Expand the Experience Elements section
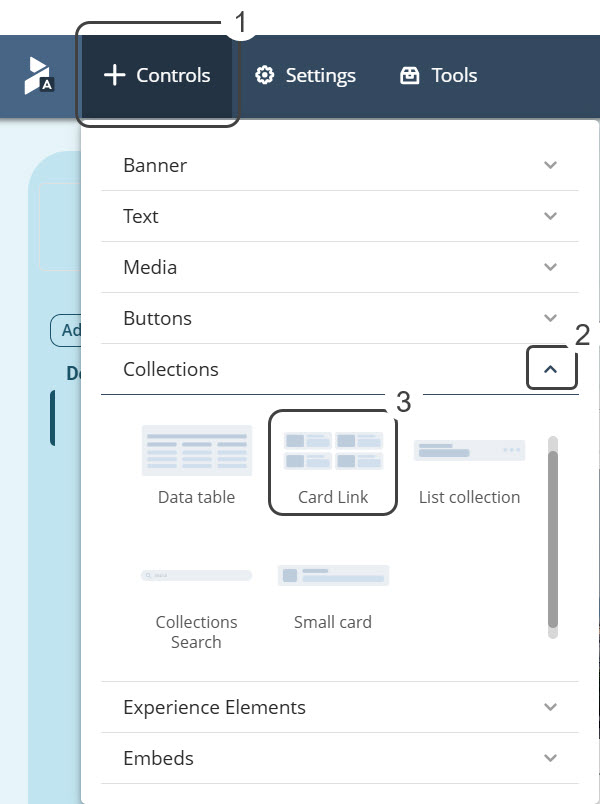604x804 pixels. (339, 707)
